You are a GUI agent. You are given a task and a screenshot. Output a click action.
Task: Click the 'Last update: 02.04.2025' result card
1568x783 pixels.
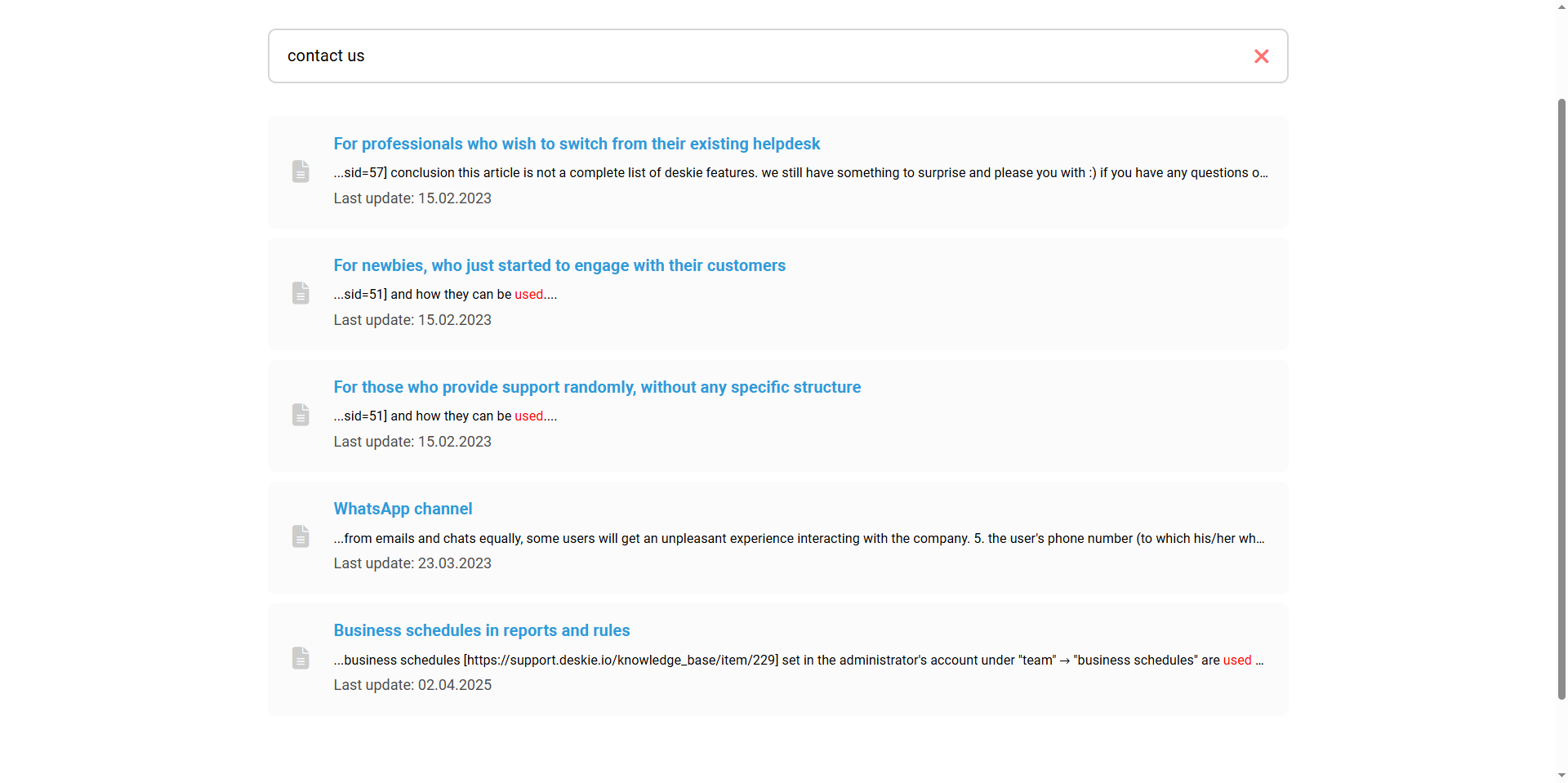pyautogui.click(x=778, y=660)
